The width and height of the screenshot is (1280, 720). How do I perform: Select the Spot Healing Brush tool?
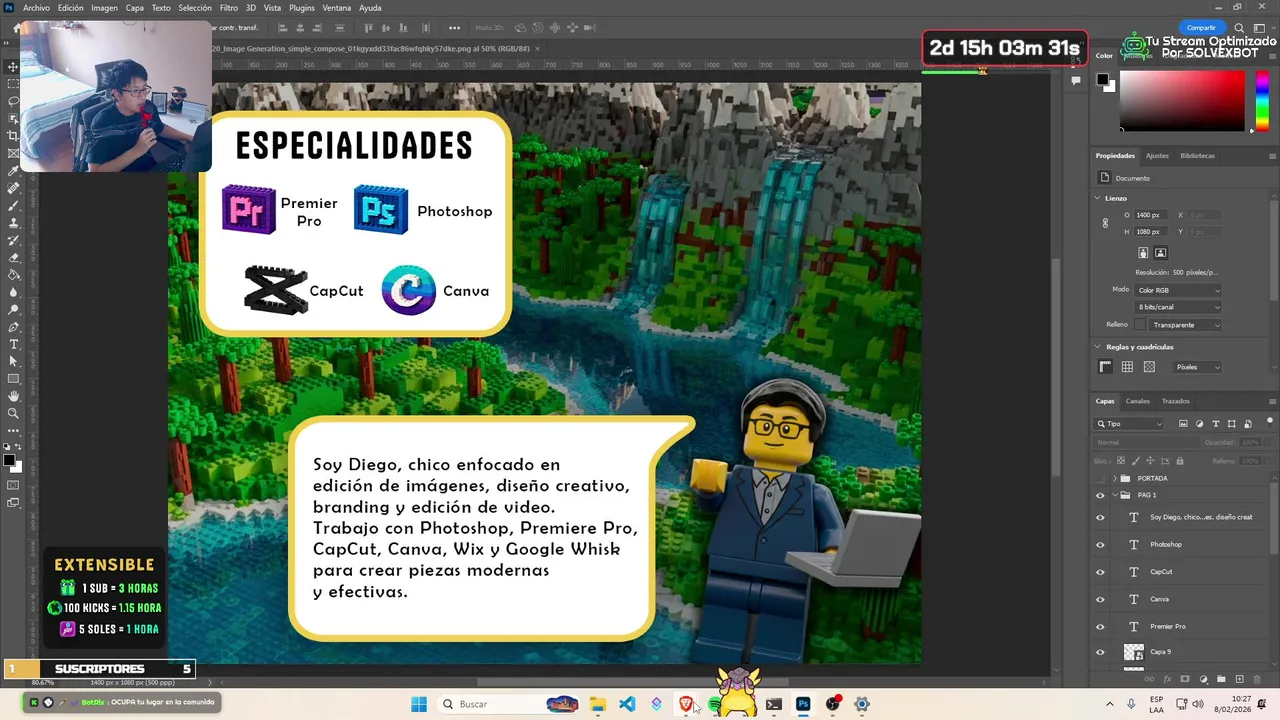point(13,188)
